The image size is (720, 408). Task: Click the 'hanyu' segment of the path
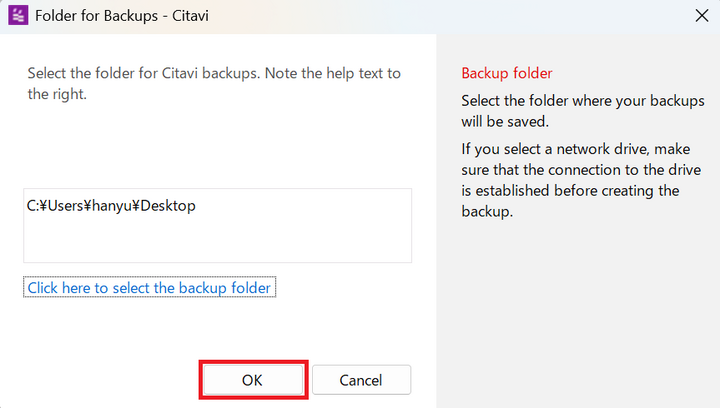pyautogui.click(x=112, y=206)
